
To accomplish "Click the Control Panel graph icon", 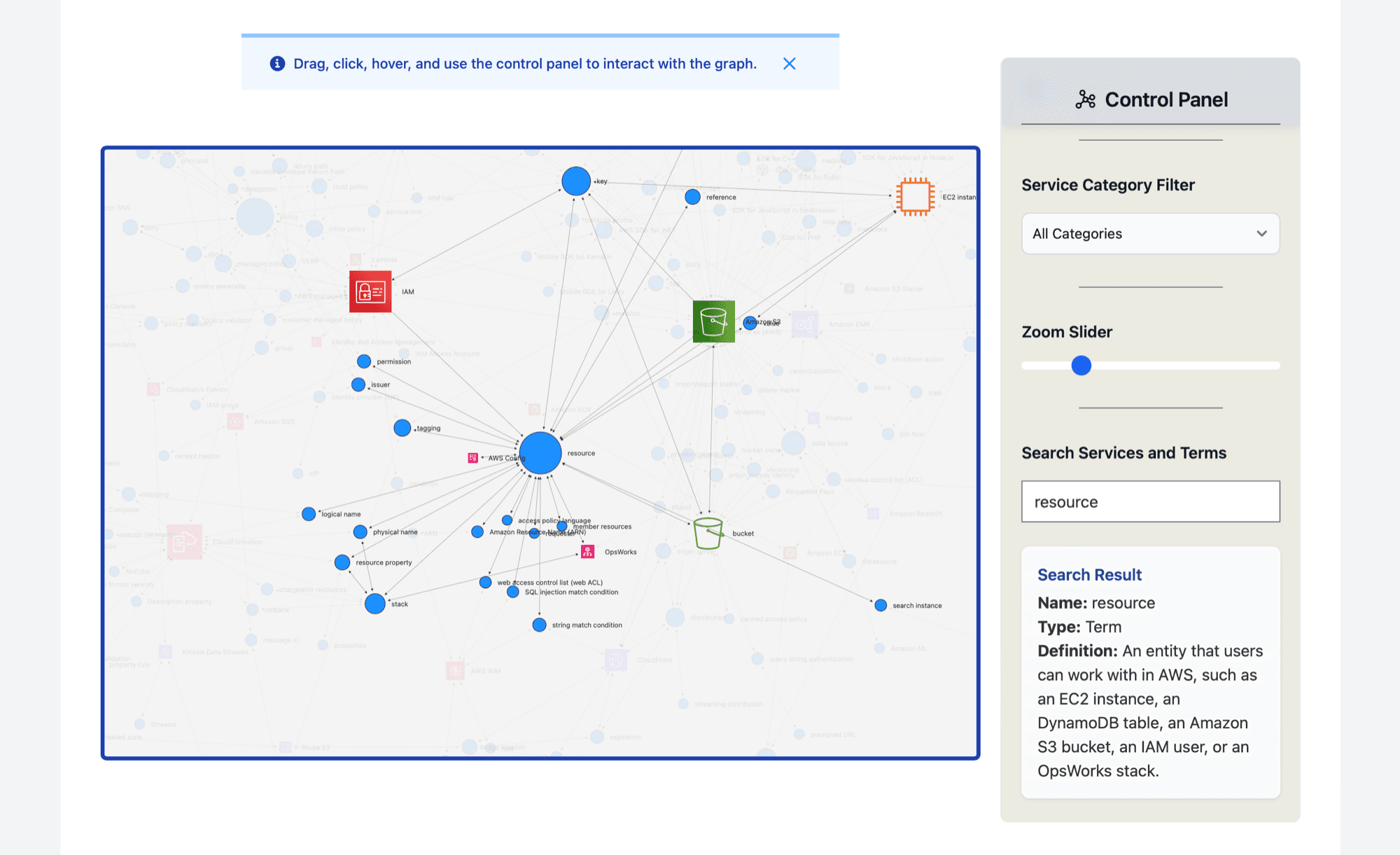I will click(1085, 99).
